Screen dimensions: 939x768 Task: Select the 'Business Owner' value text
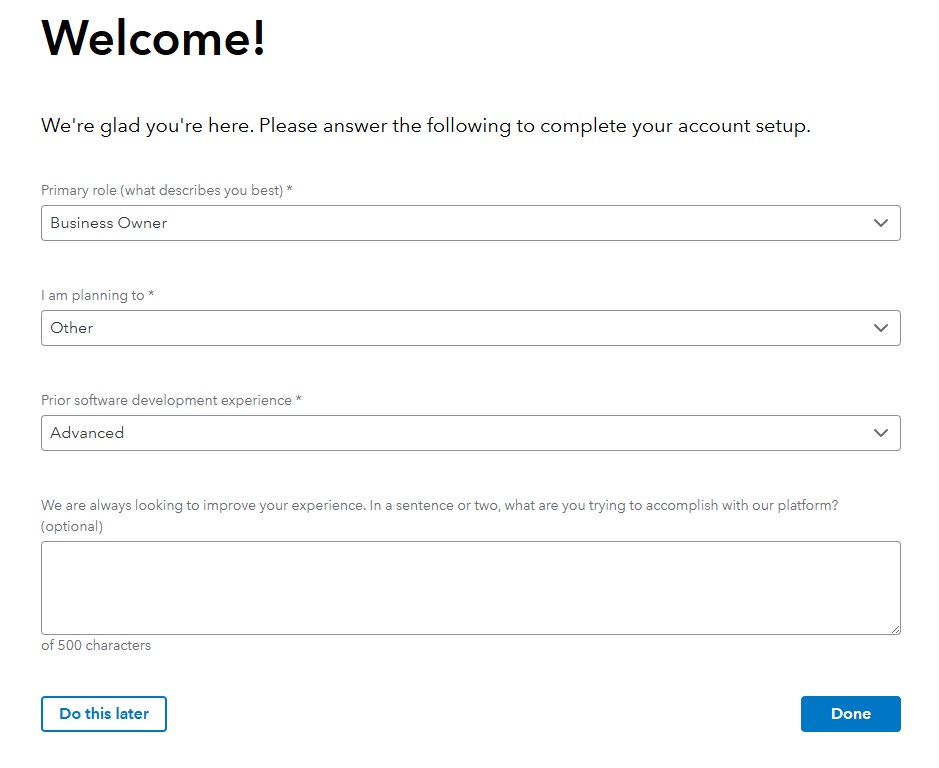pyautogui.click(x=108, y=222)
